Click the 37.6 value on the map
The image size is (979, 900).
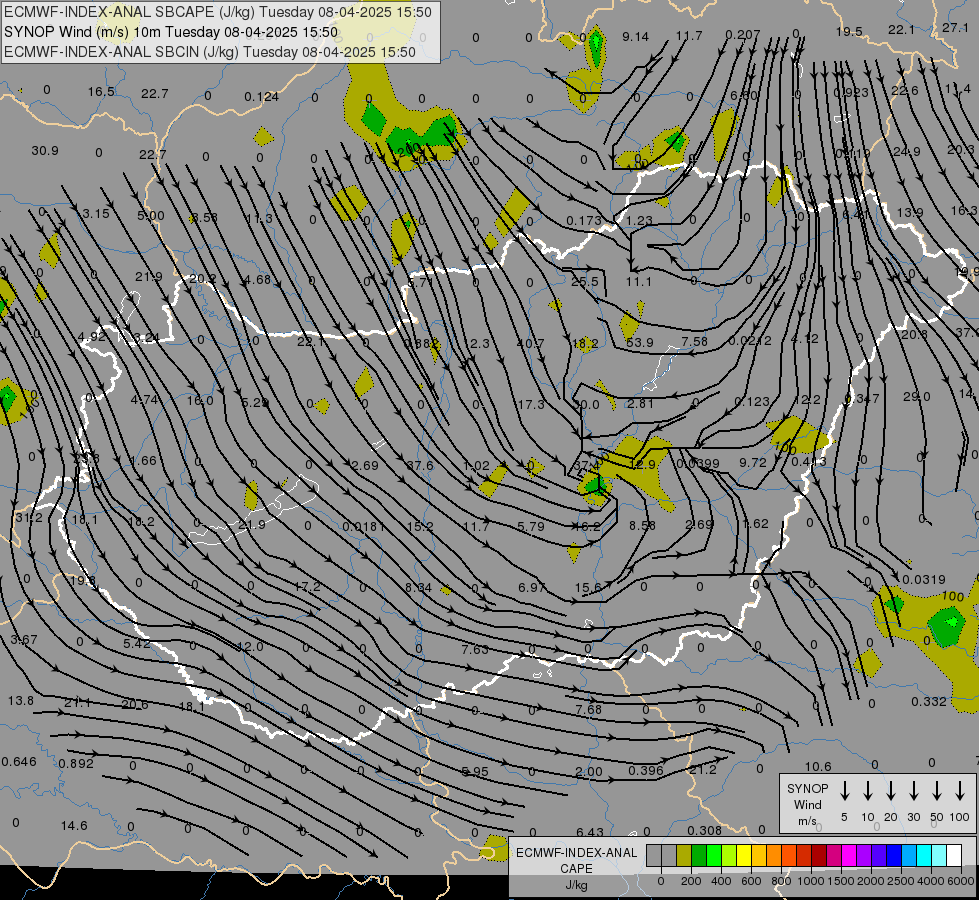tap(420, 465)
